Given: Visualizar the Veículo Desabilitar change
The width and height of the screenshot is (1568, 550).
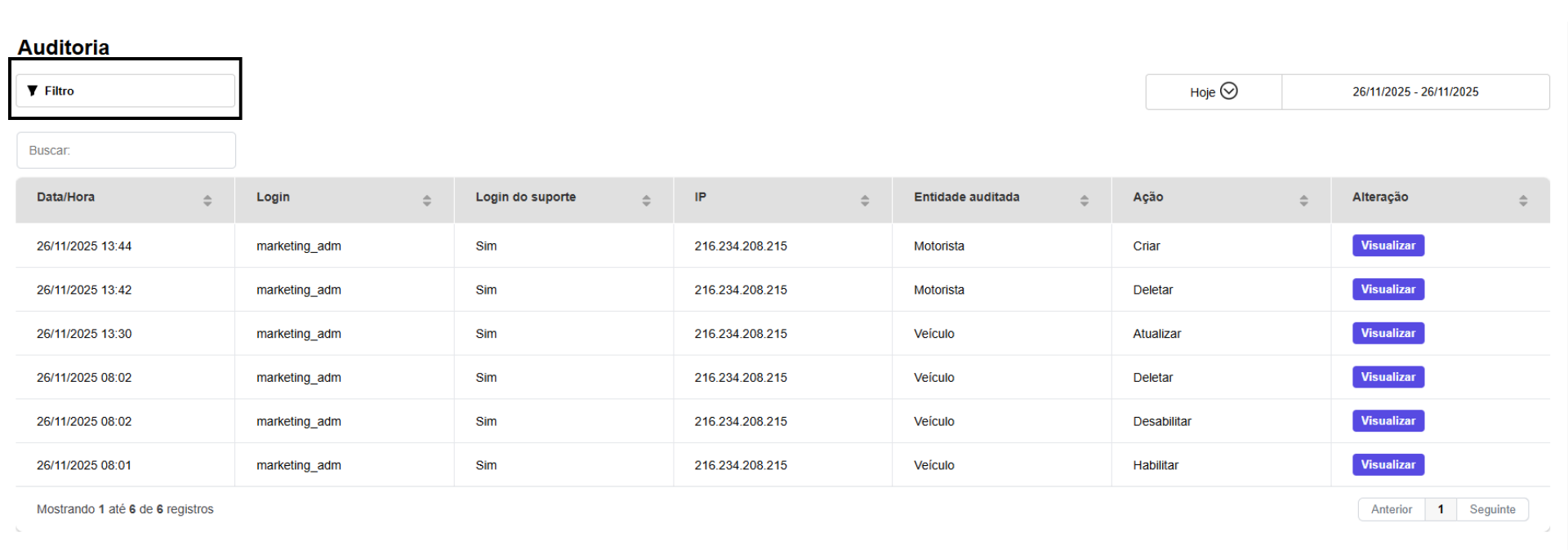Looking at the screenshot, I should [x=1388, y=421].
